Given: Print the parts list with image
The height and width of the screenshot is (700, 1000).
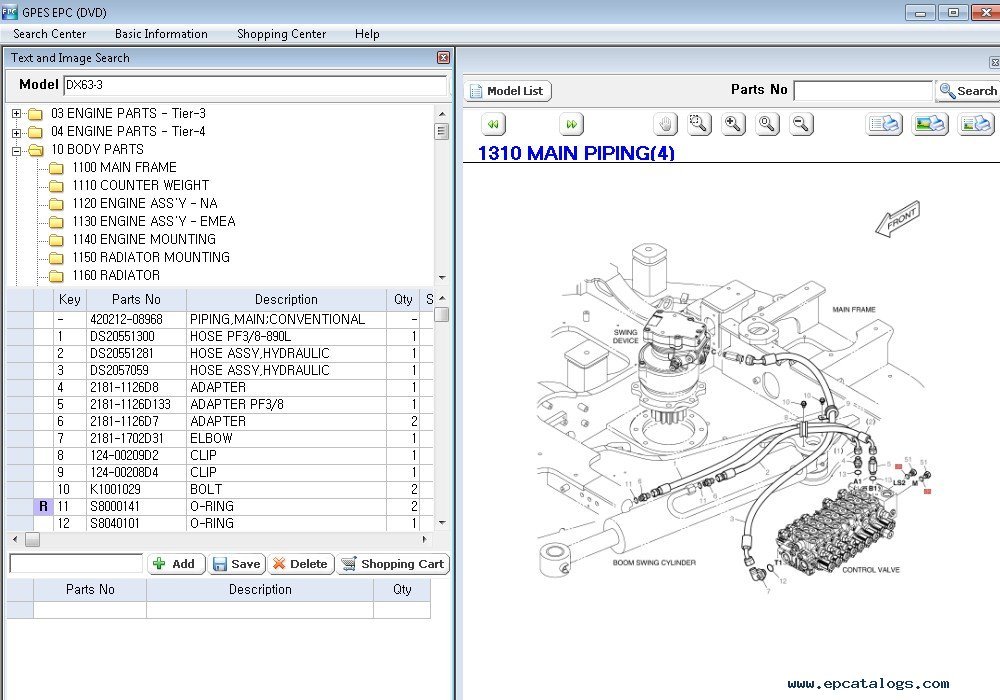Looking at the screenshot, I should coord(975,124).
